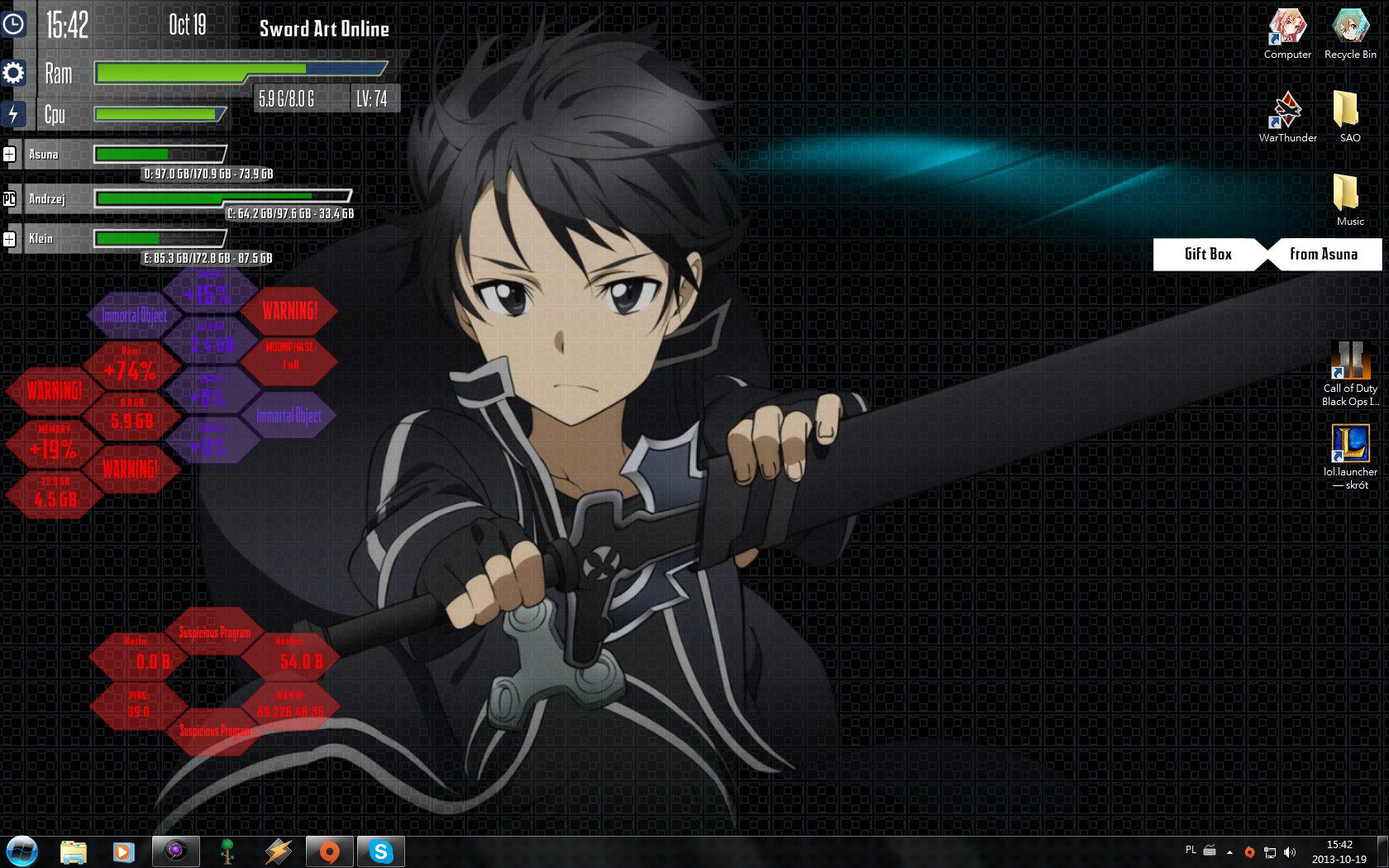
Task: Click the plus icon beside Asuna
Action: tap(9, 154)
